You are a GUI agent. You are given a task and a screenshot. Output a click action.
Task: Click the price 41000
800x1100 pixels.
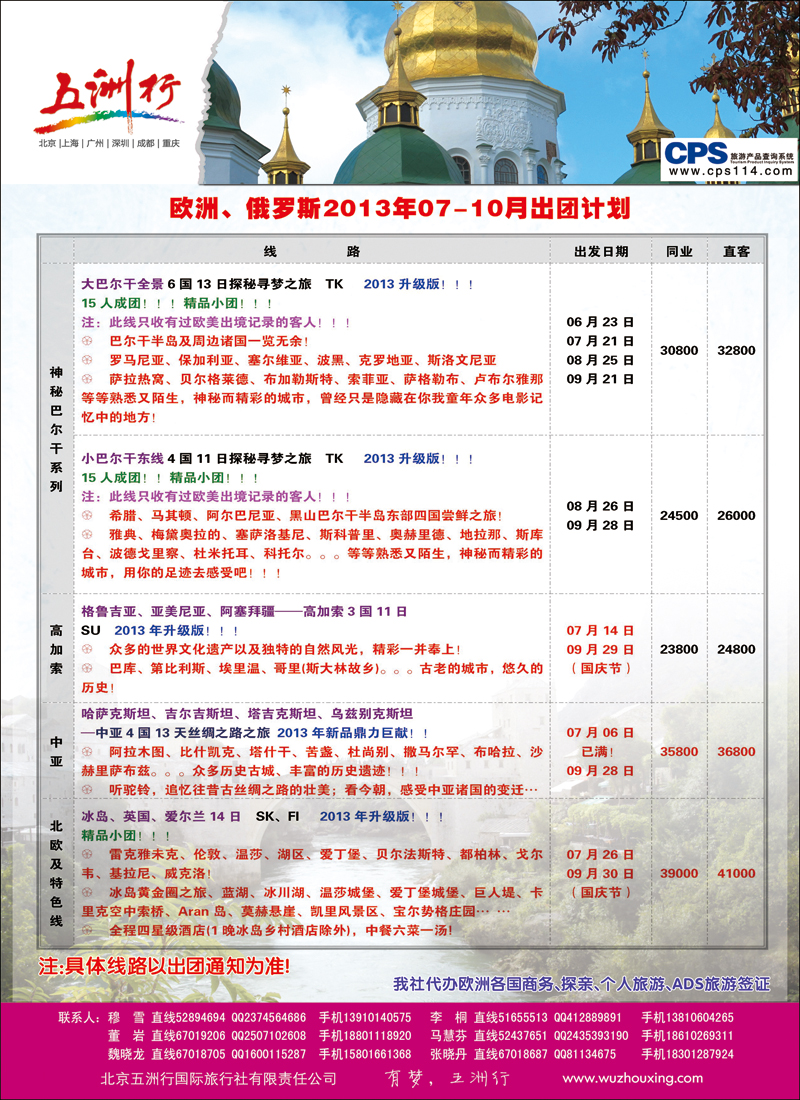tap(736, 873)
